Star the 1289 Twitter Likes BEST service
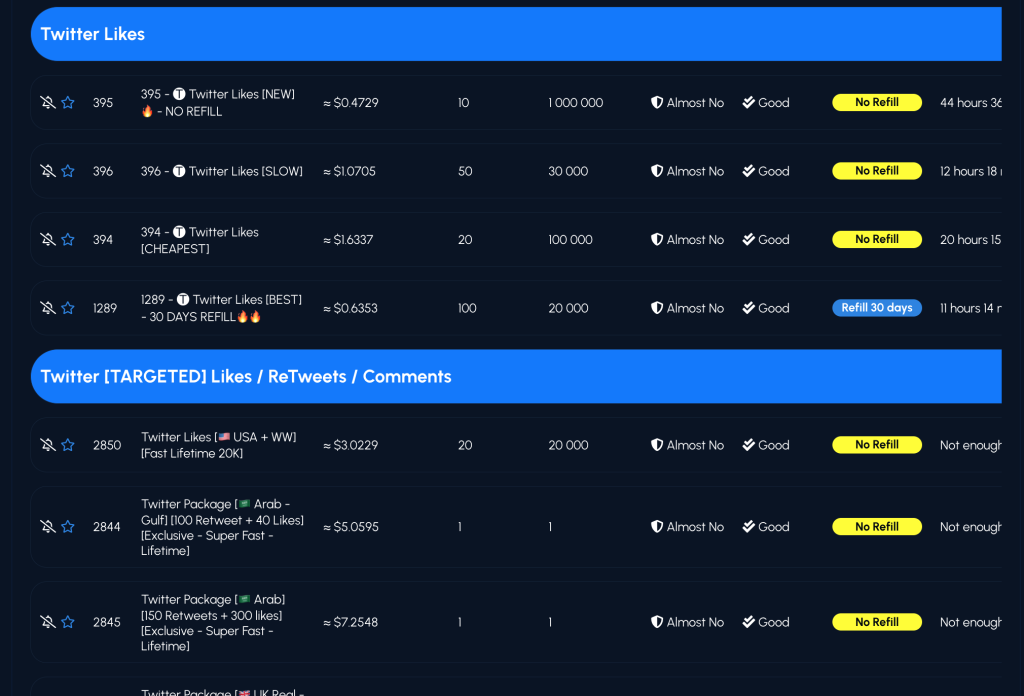The height and width of the screenshot is (696, 1024). 68,308
